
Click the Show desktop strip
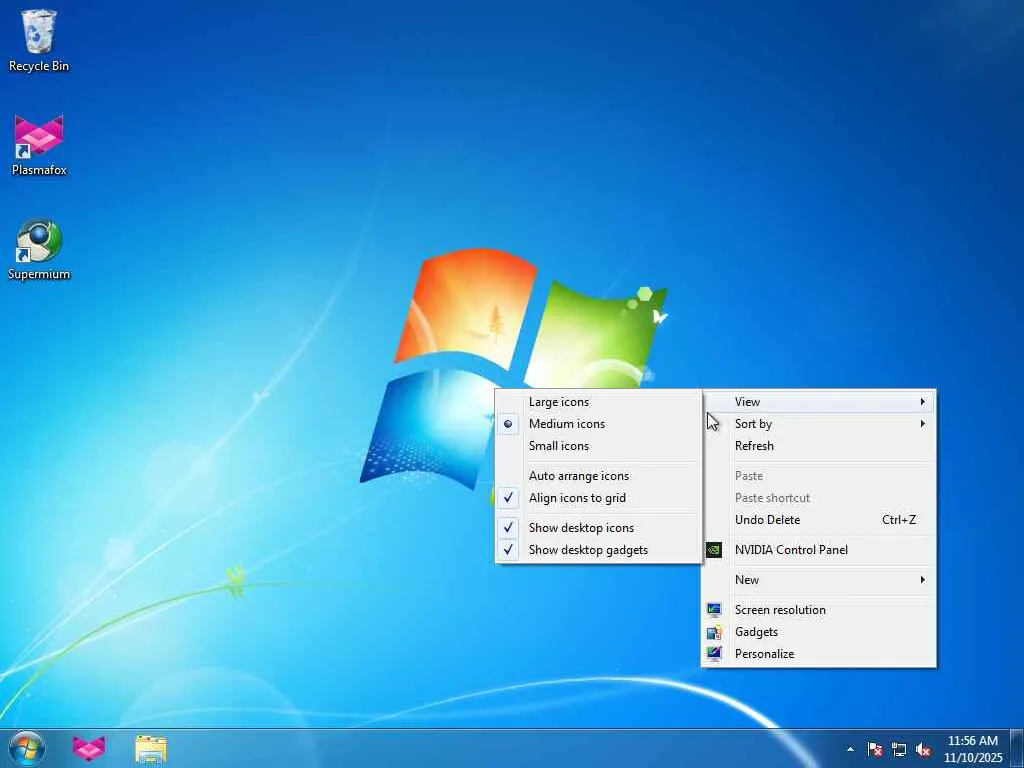pyautogui.click(x=1017, y=748)
